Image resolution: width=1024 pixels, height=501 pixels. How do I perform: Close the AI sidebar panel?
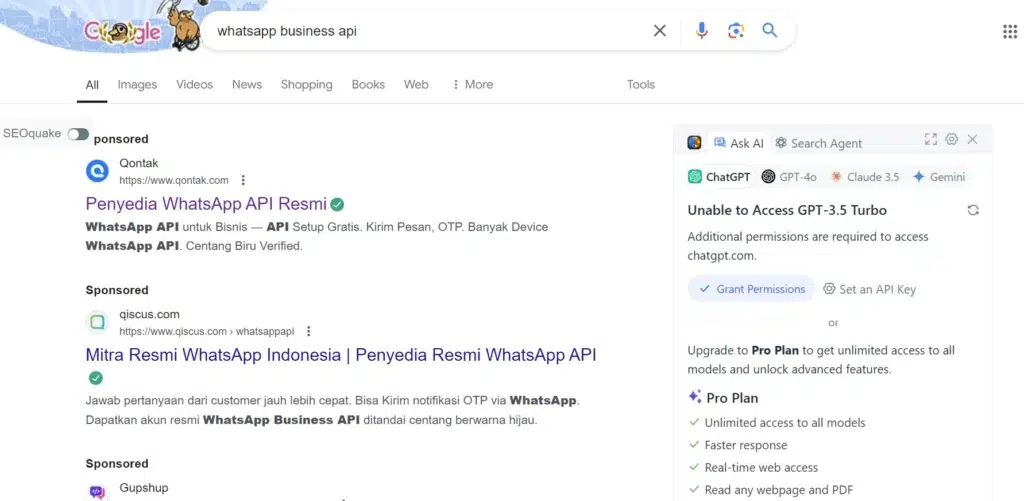pos(972,139)
